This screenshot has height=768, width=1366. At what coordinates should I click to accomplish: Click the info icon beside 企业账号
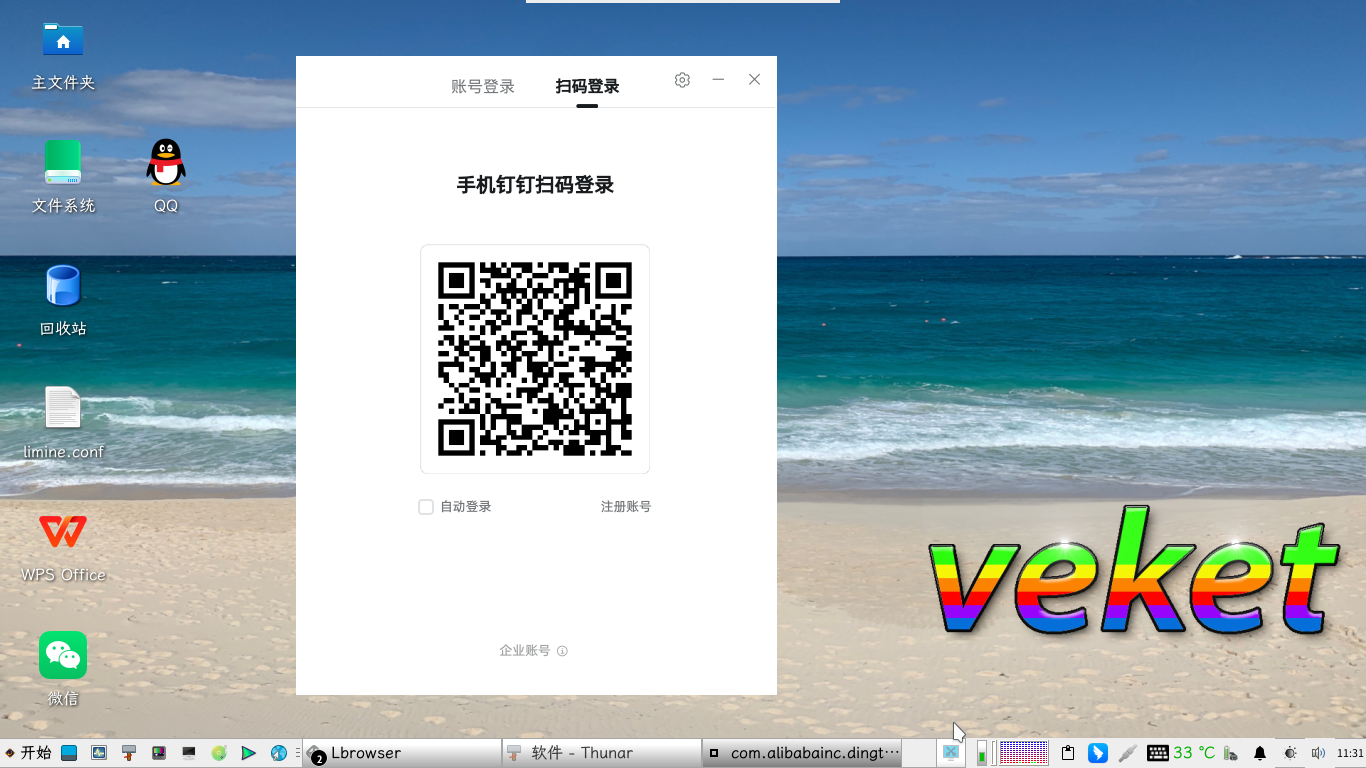click(x=562, y=651)
